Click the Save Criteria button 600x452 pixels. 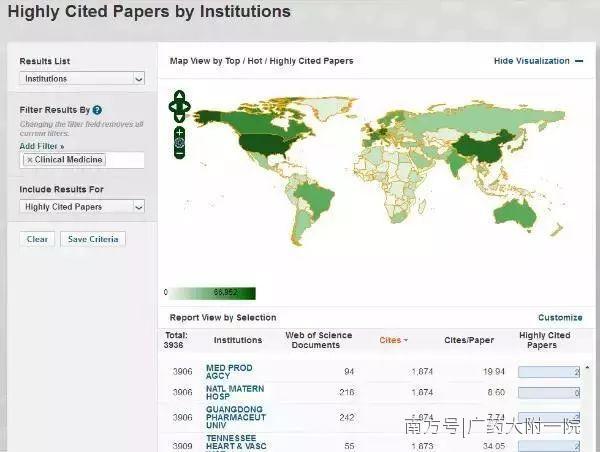(x=93, y=239)
